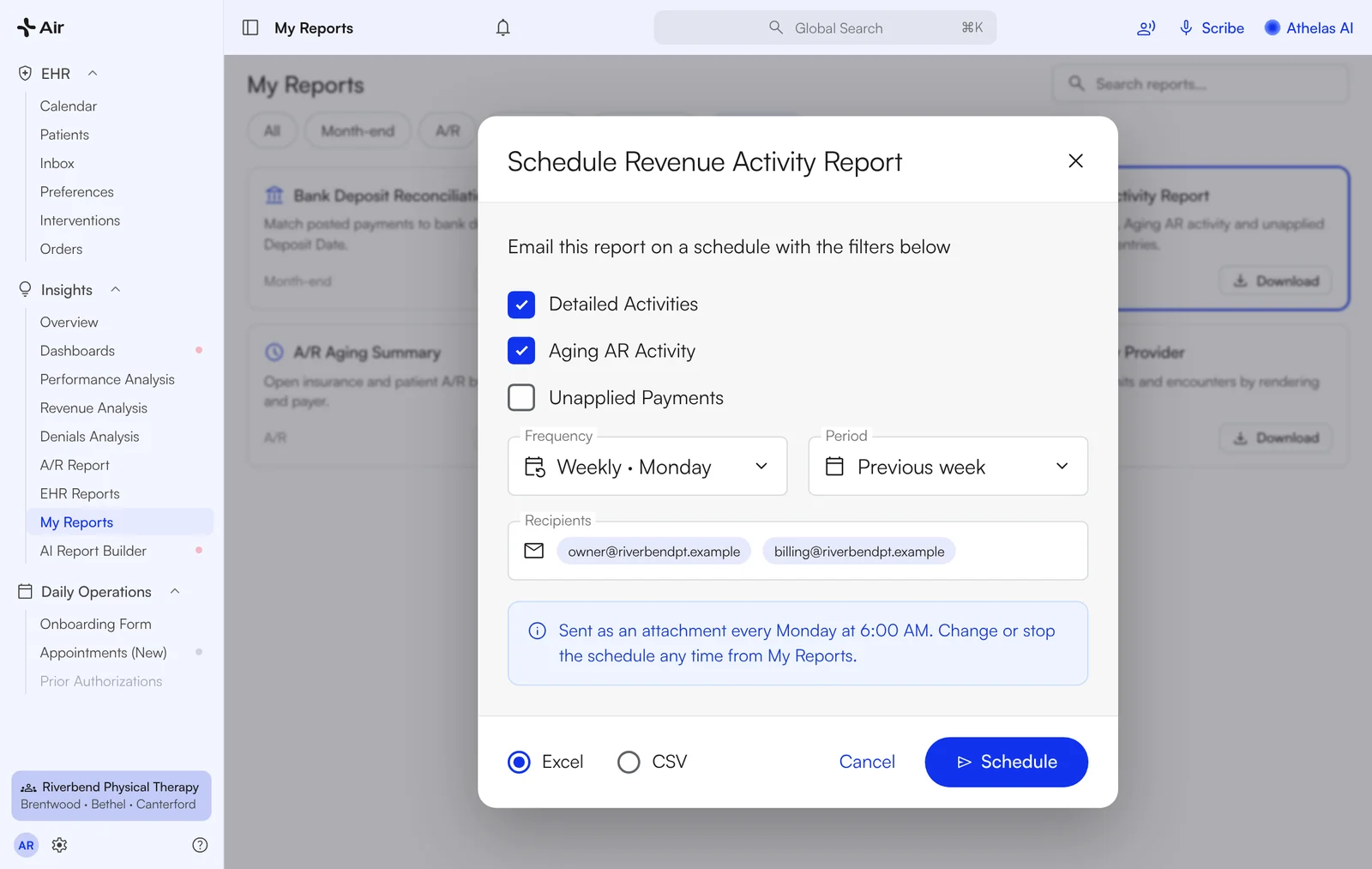This screenshot has height=869, width=1372.
Task: Open Prior Authorizations in the sidebar
Action: tap(101, 681)
